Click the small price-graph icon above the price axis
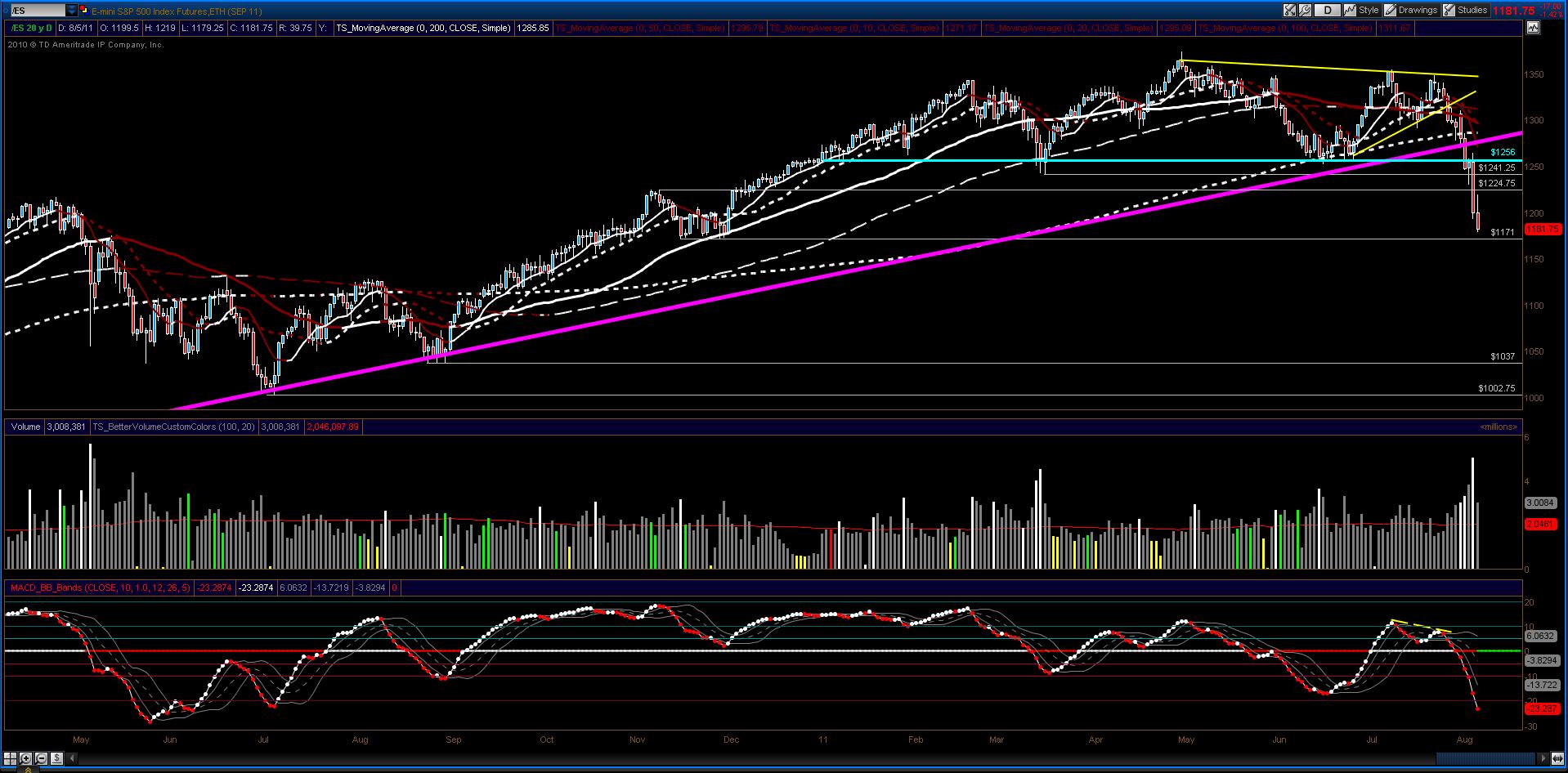1568x773 pixels. click(x=1532, y=27)
